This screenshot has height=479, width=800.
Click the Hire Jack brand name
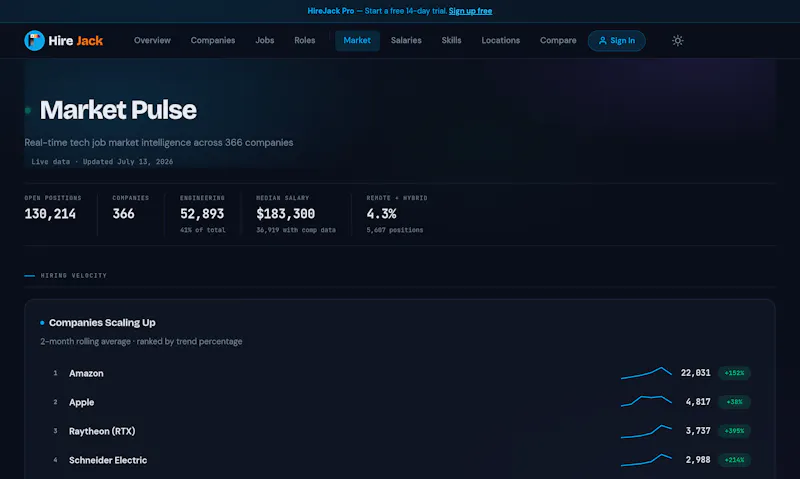[76, 40]
